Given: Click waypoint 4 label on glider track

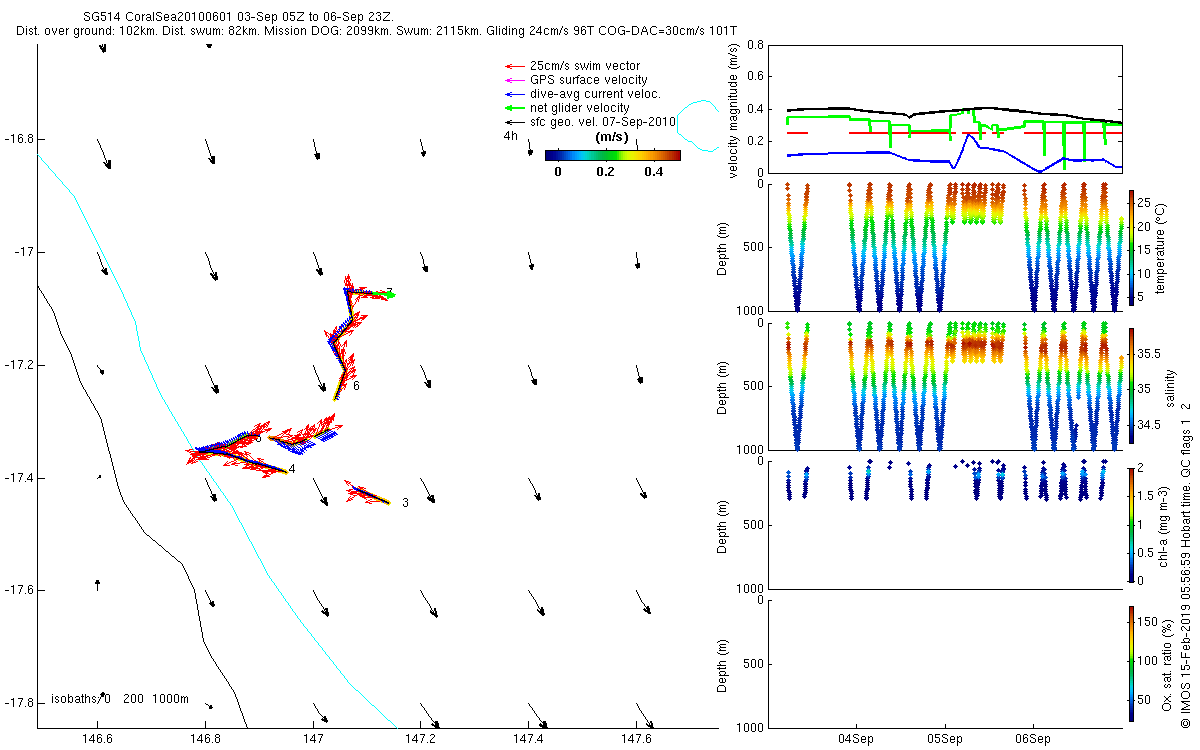Looking at the screenshot, I should coord(292,469).
